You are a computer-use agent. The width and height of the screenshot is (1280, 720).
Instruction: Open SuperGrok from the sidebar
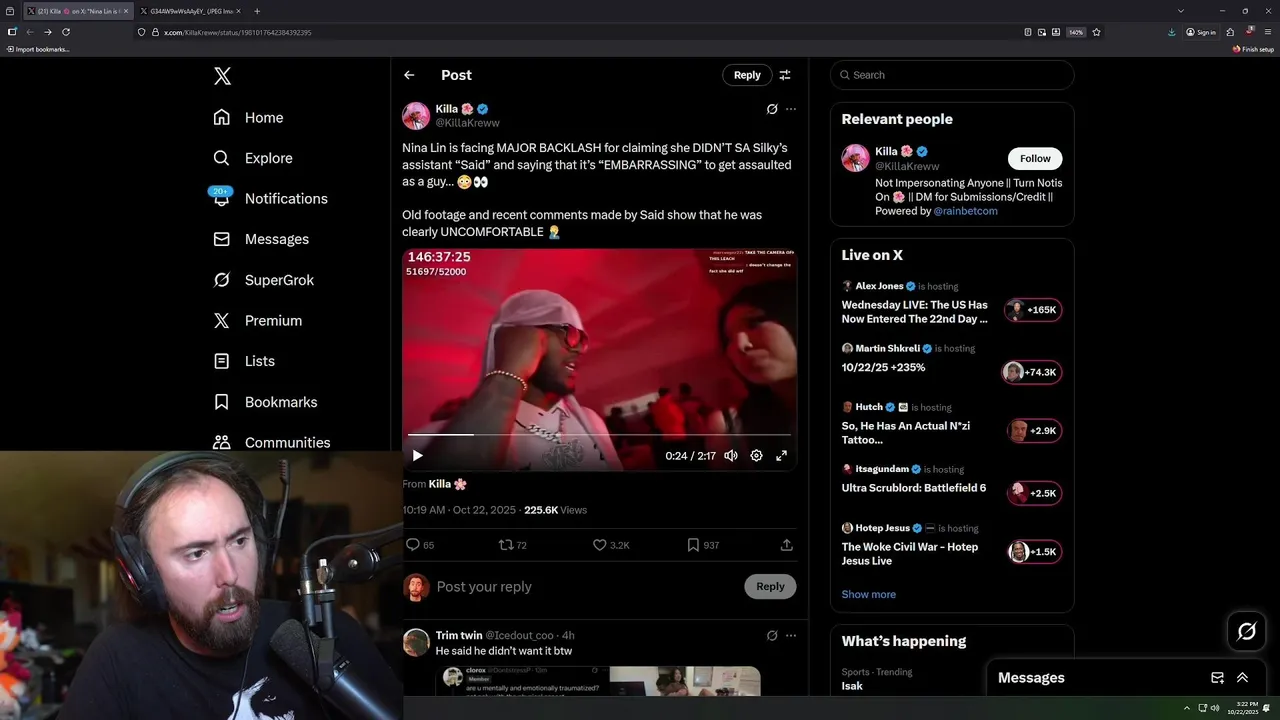tap(263, 280)
